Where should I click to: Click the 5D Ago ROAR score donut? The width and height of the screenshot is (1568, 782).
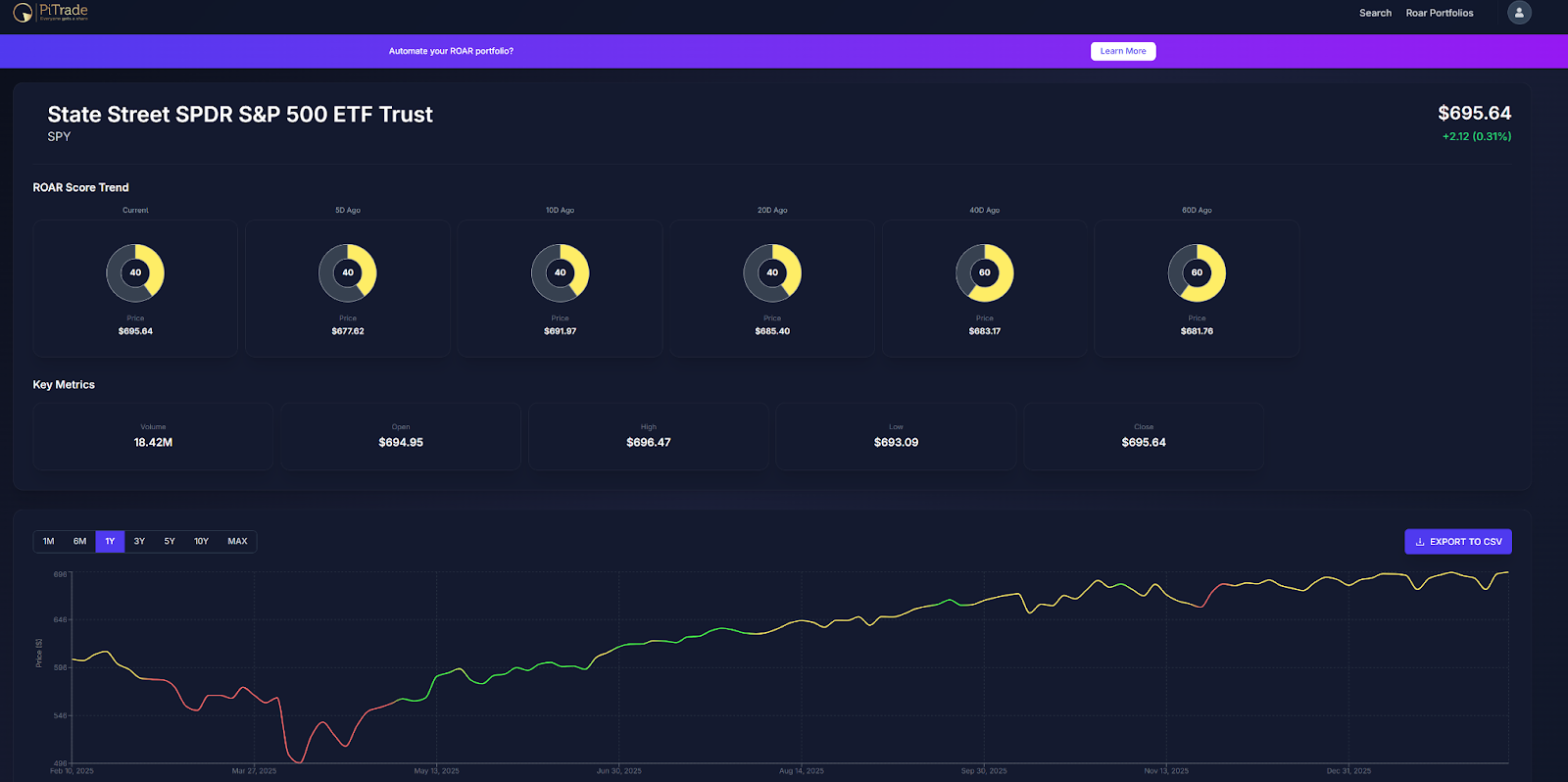[348, 272]
